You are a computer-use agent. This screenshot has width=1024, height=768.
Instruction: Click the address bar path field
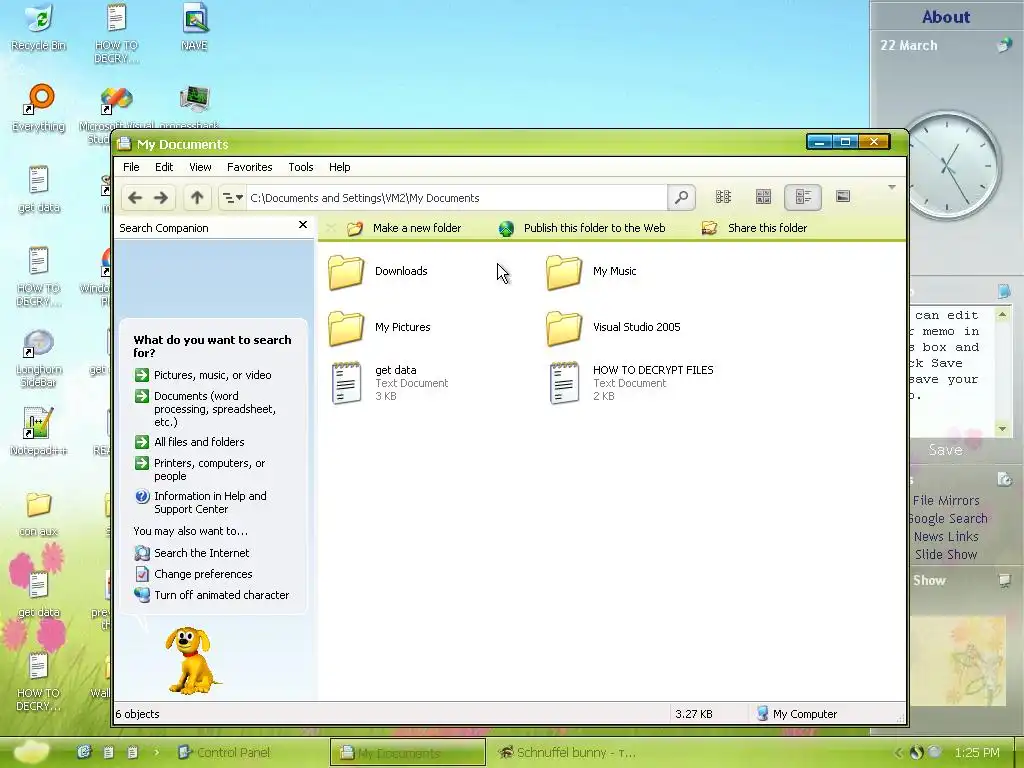pyautogui.click(x=456, y=197)
